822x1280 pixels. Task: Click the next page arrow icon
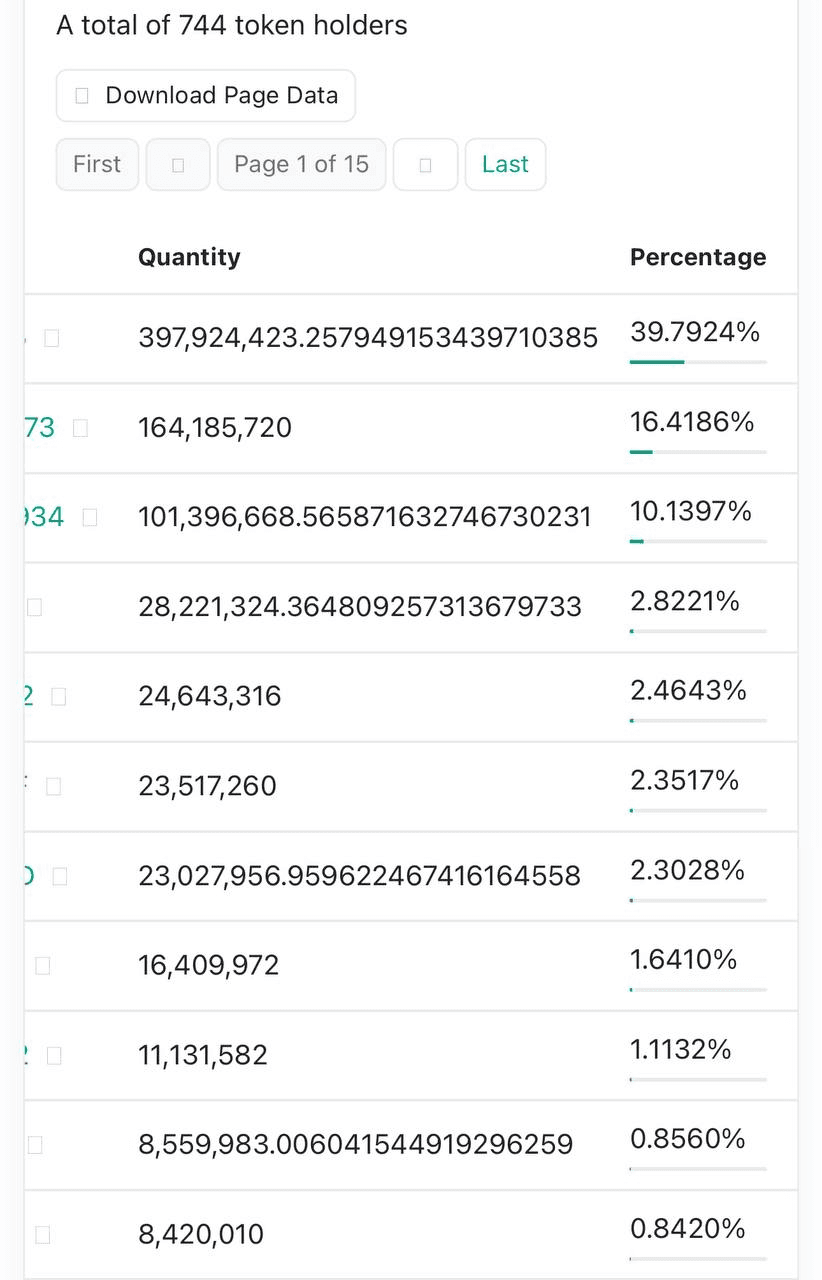[x=425, y=165]
